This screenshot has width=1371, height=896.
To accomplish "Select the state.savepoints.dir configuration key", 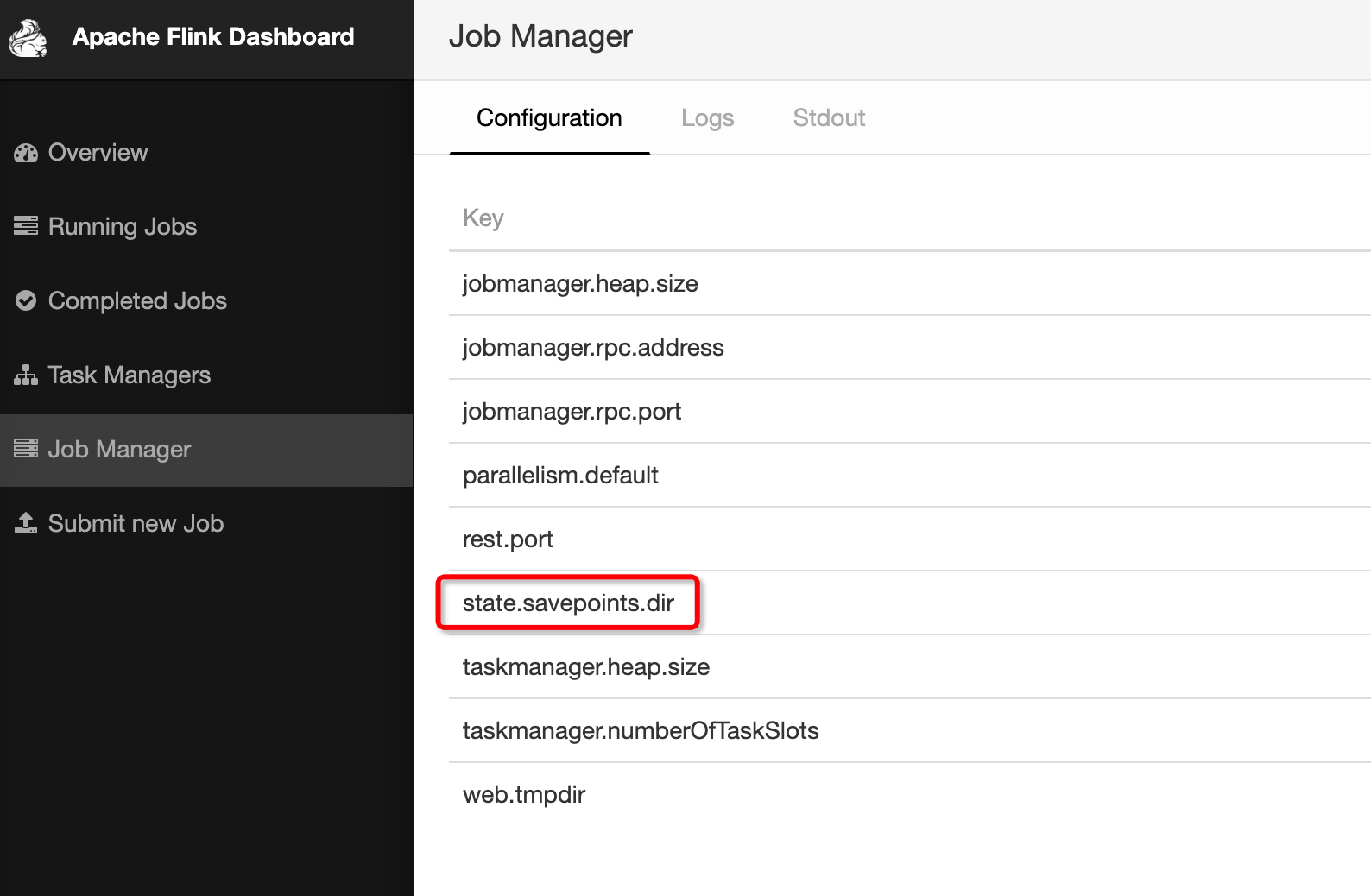I will (x=568, y=603).
